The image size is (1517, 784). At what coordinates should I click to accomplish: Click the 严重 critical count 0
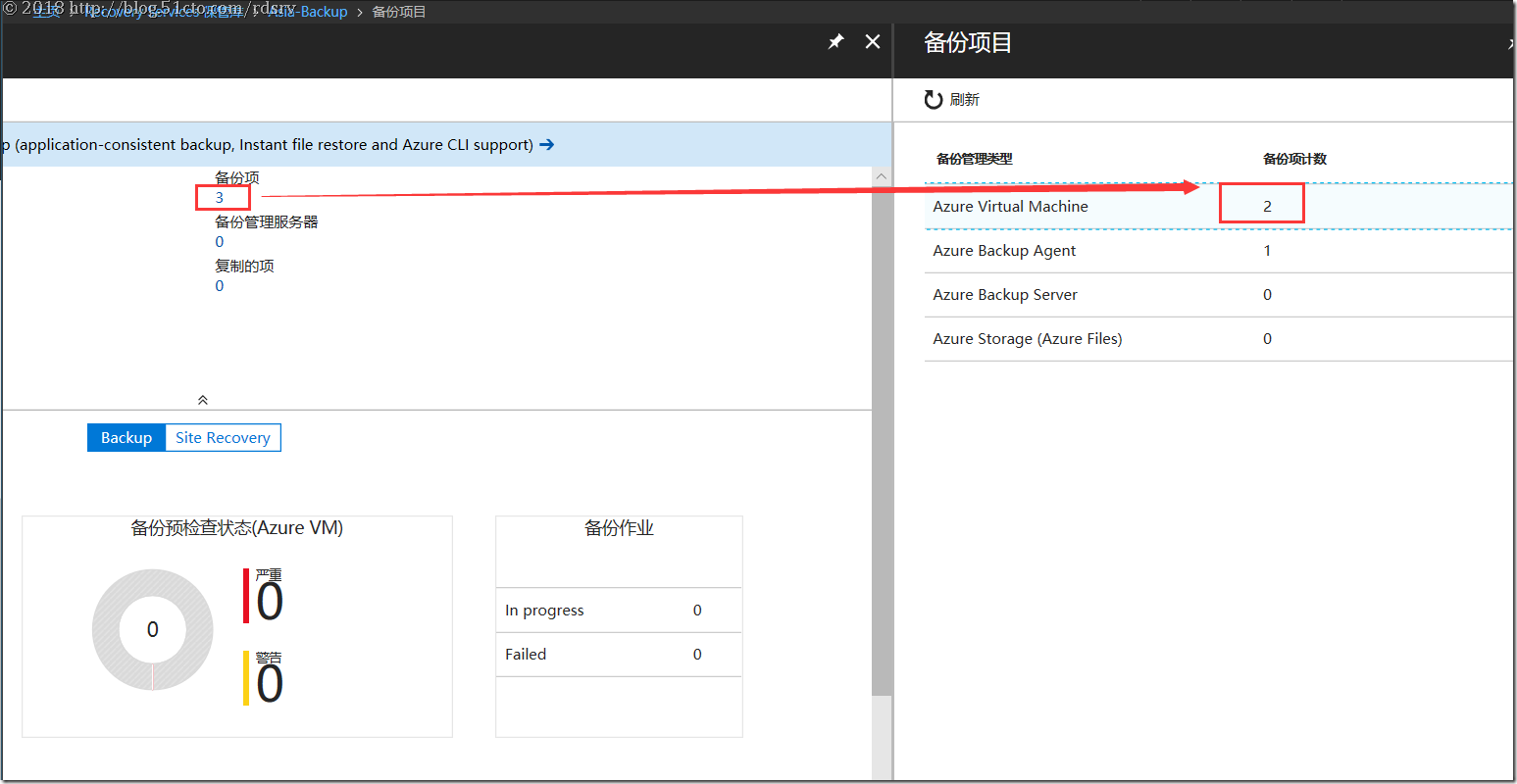pos(270,601)
